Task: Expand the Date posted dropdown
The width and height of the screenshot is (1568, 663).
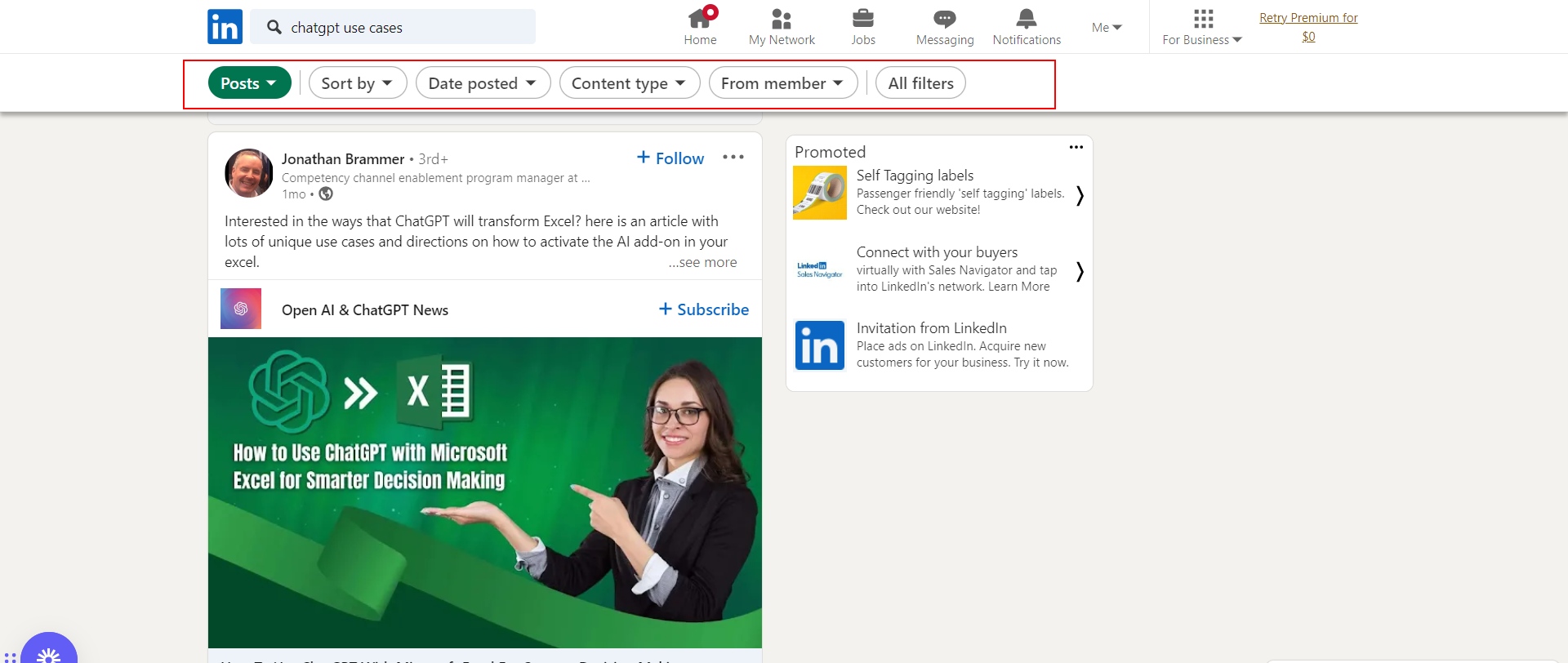Action: pyautogui.click(x=483, y=82)
